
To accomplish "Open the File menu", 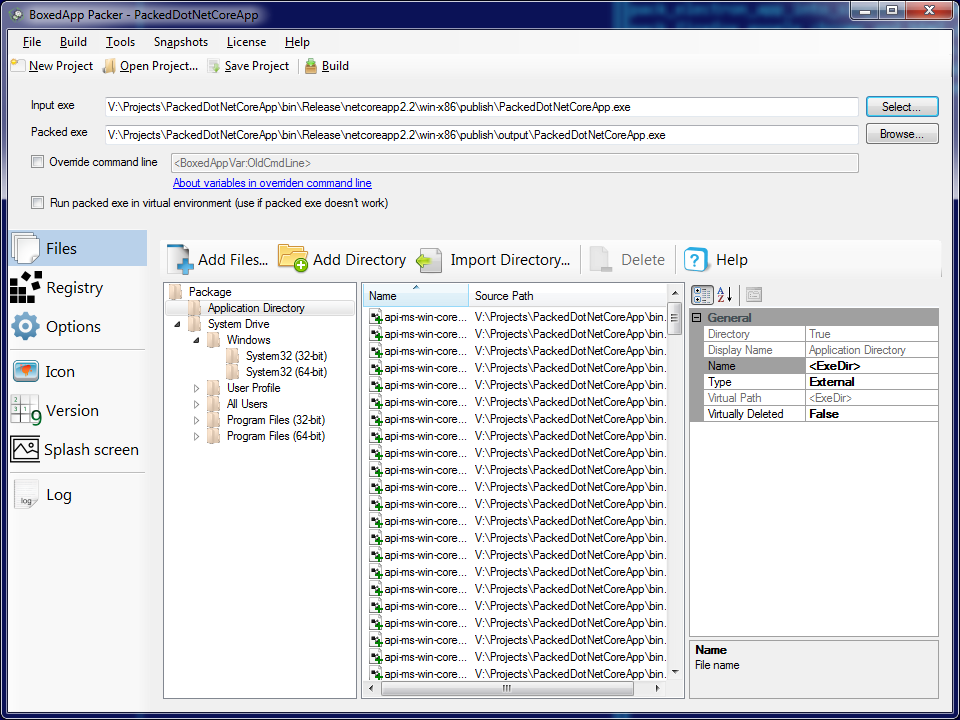I will 32,42.
